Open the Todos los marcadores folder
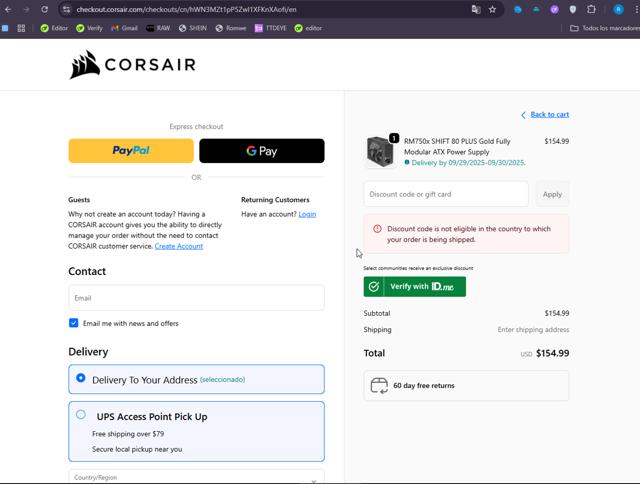 605,28
